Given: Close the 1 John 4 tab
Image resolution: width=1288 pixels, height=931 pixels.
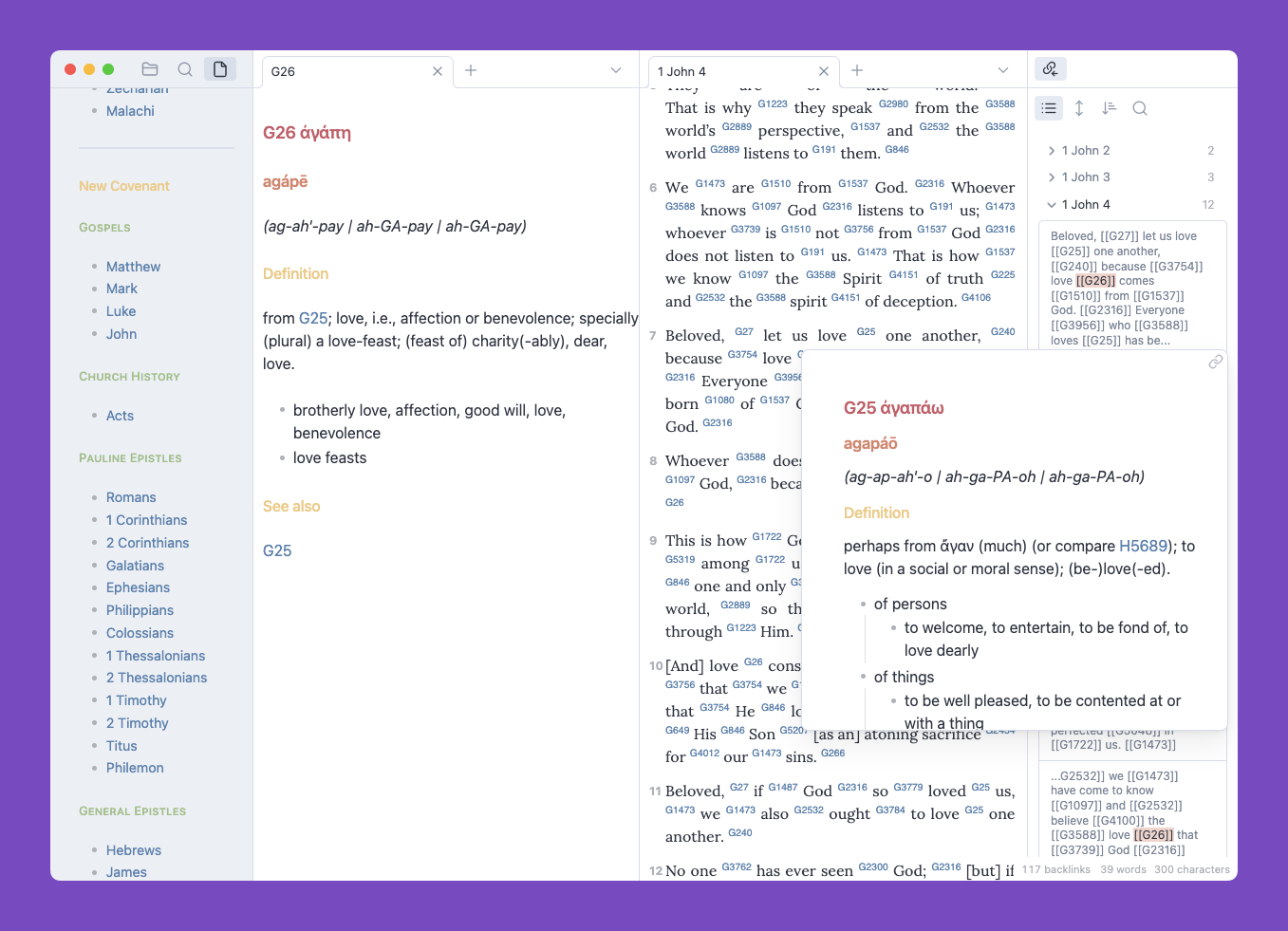Looking at the screenshot, I should [824, 71].
